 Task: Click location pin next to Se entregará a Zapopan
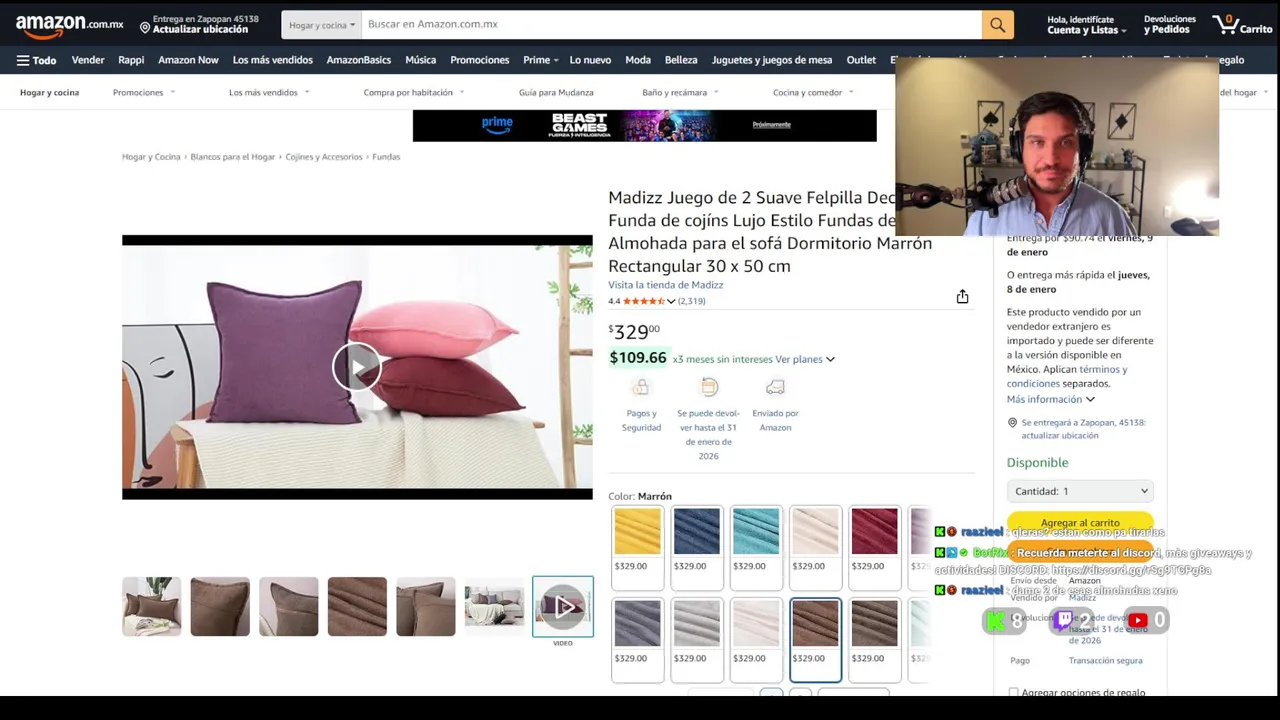tap(1012, 423)
